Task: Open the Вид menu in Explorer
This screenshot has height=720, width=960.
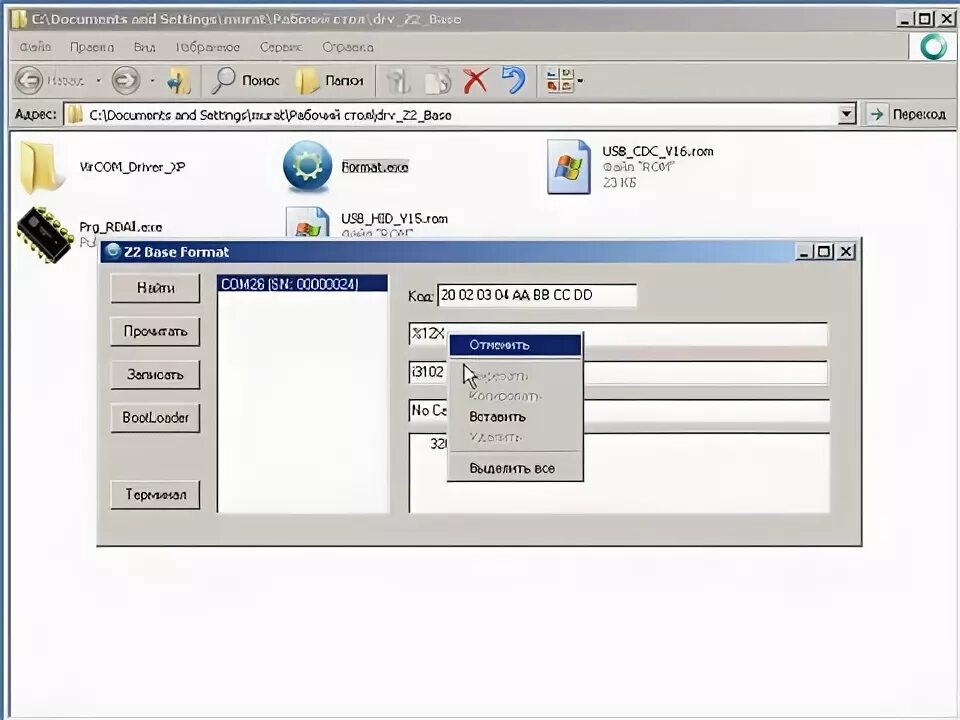Action: (x=144, y=47)
